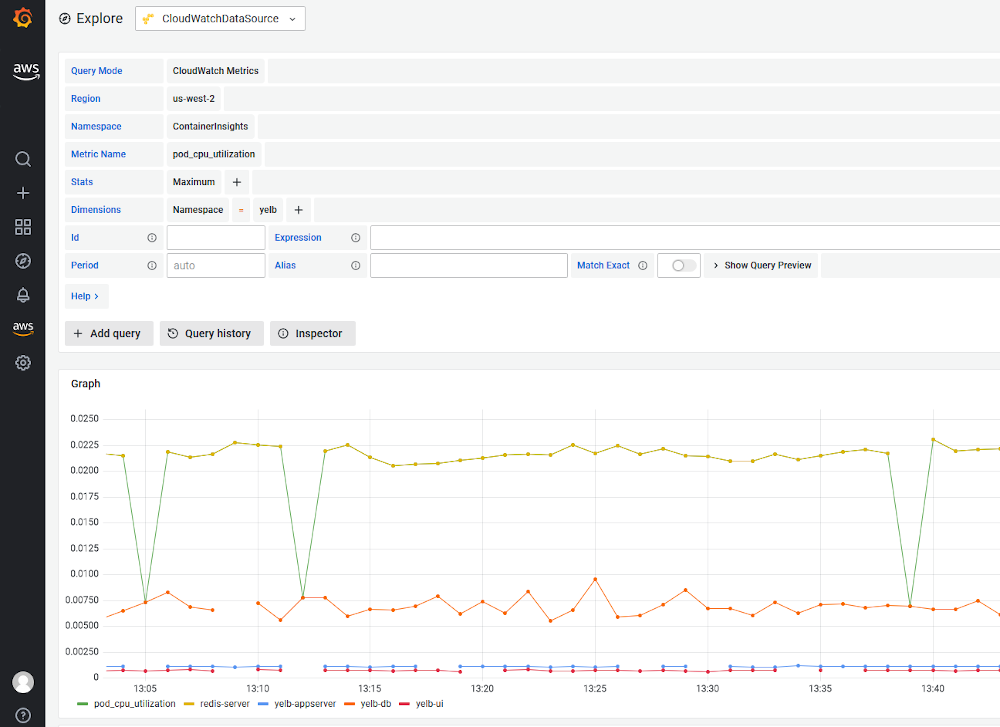Click the Create (plus) sidebar icon
1000x727 pixels.
(22, 193)
